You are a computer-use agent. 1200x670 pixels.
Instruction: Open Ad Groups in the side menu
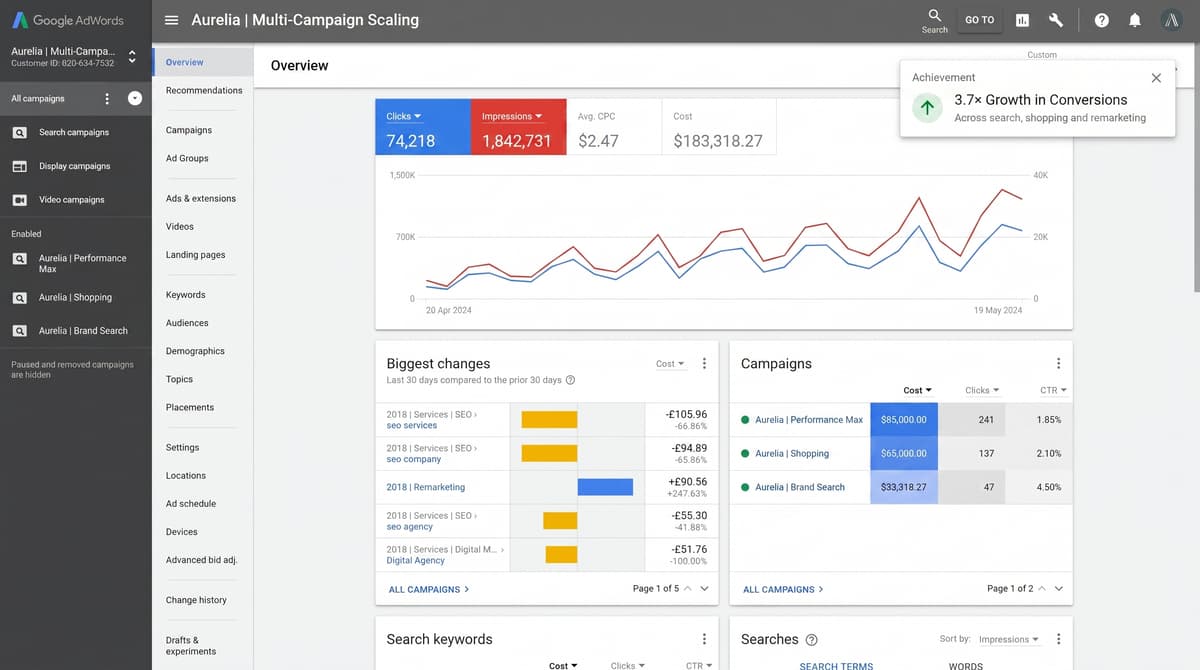coord(187,158)
